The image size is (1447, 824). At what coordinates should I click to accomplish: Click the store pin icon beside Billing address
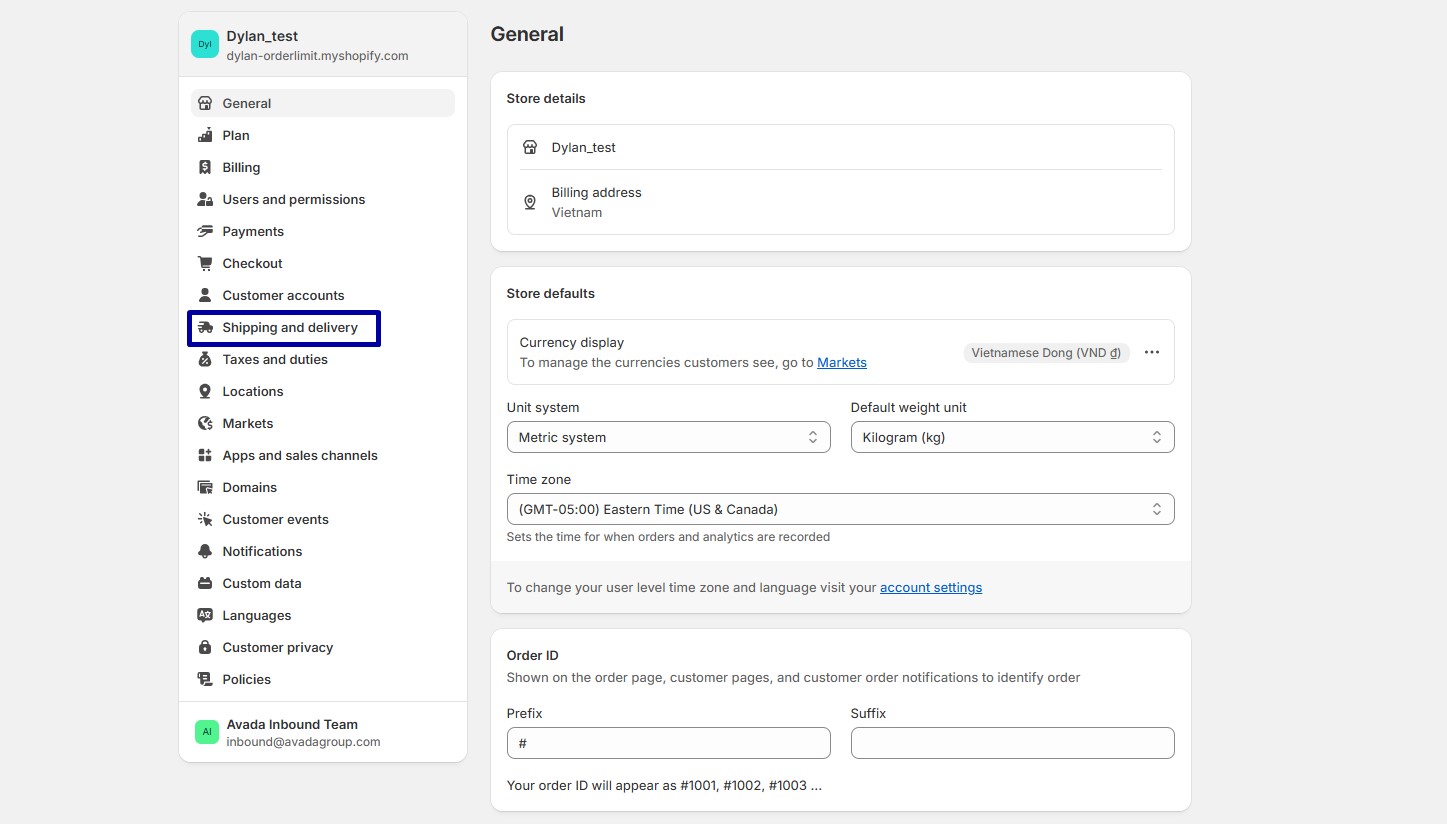coord(530,202)
